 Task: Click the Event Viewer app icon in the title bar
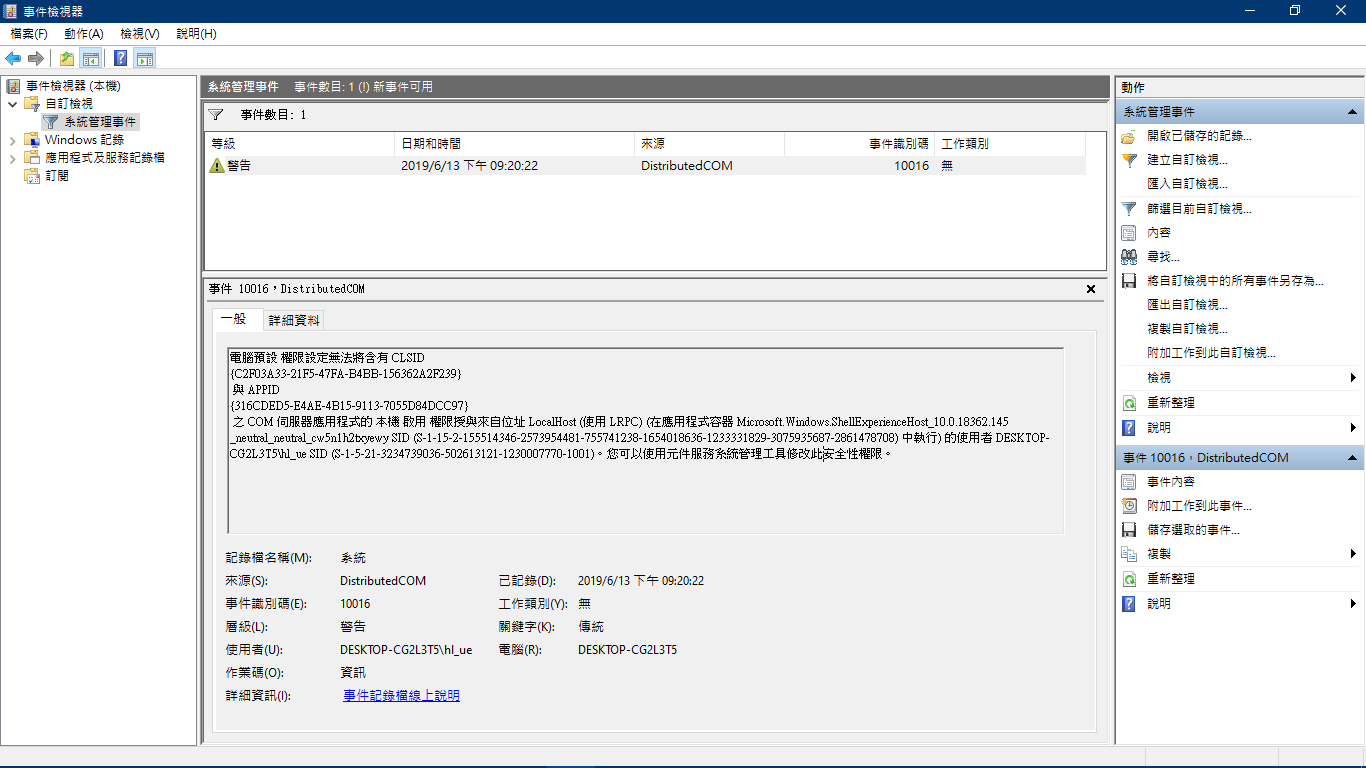11,11
